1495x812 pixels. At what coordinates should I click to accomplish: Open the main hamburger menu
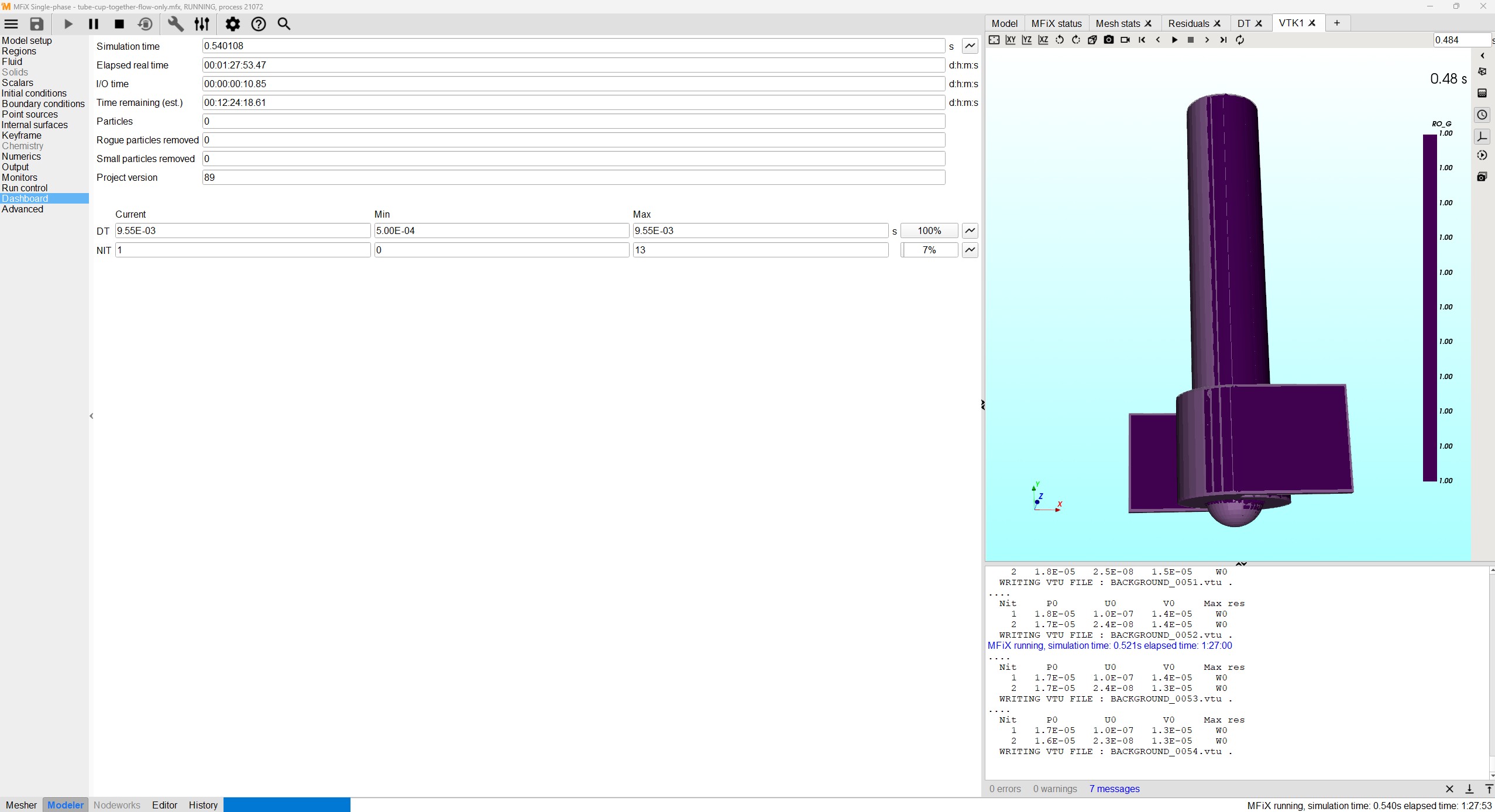pos(11,24)
